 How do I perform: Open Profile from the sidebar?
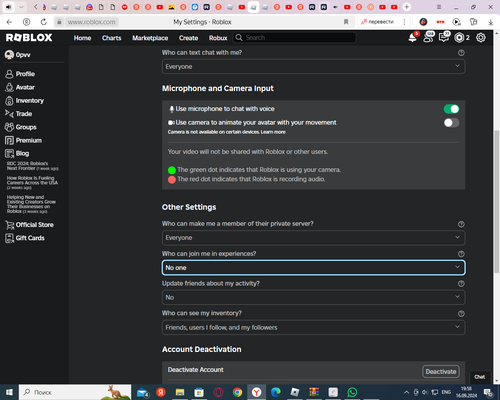tap(20, 74)
